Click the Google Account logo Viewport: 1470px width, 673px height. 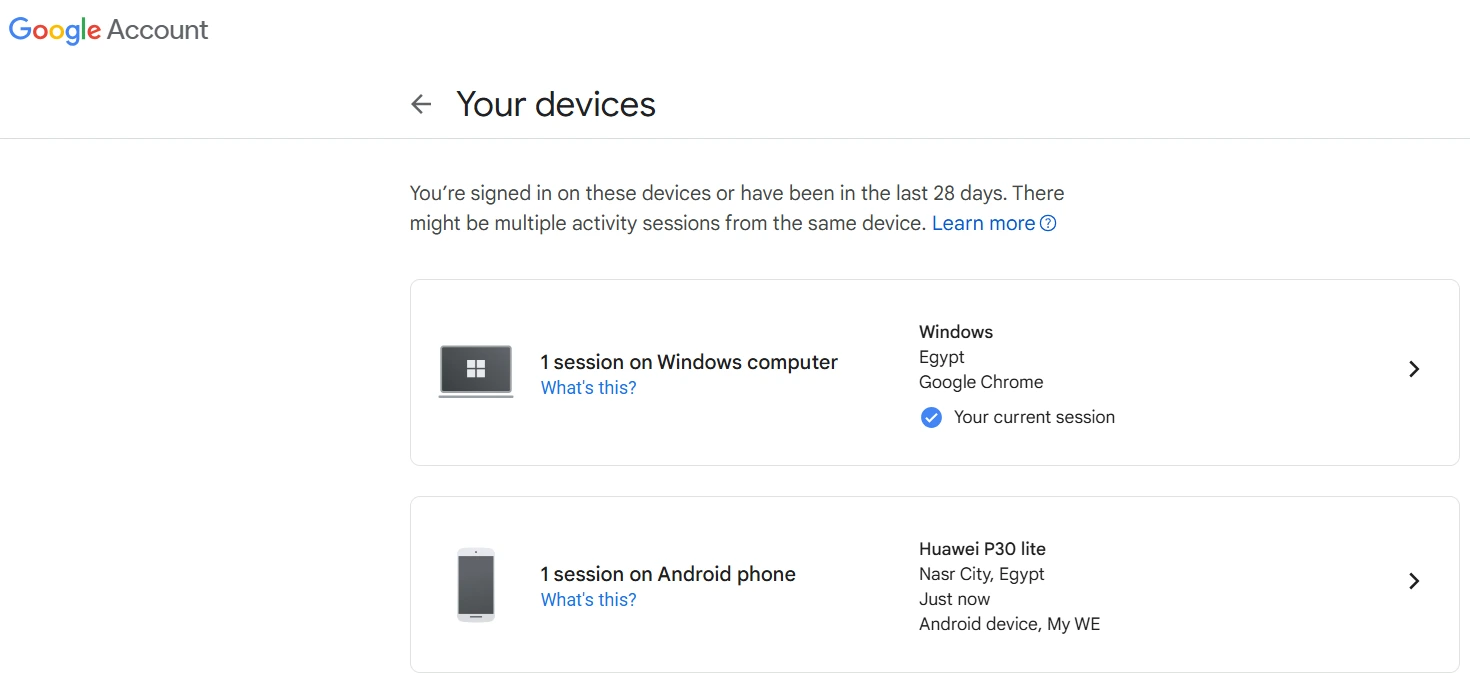click(x=109, y=30)
